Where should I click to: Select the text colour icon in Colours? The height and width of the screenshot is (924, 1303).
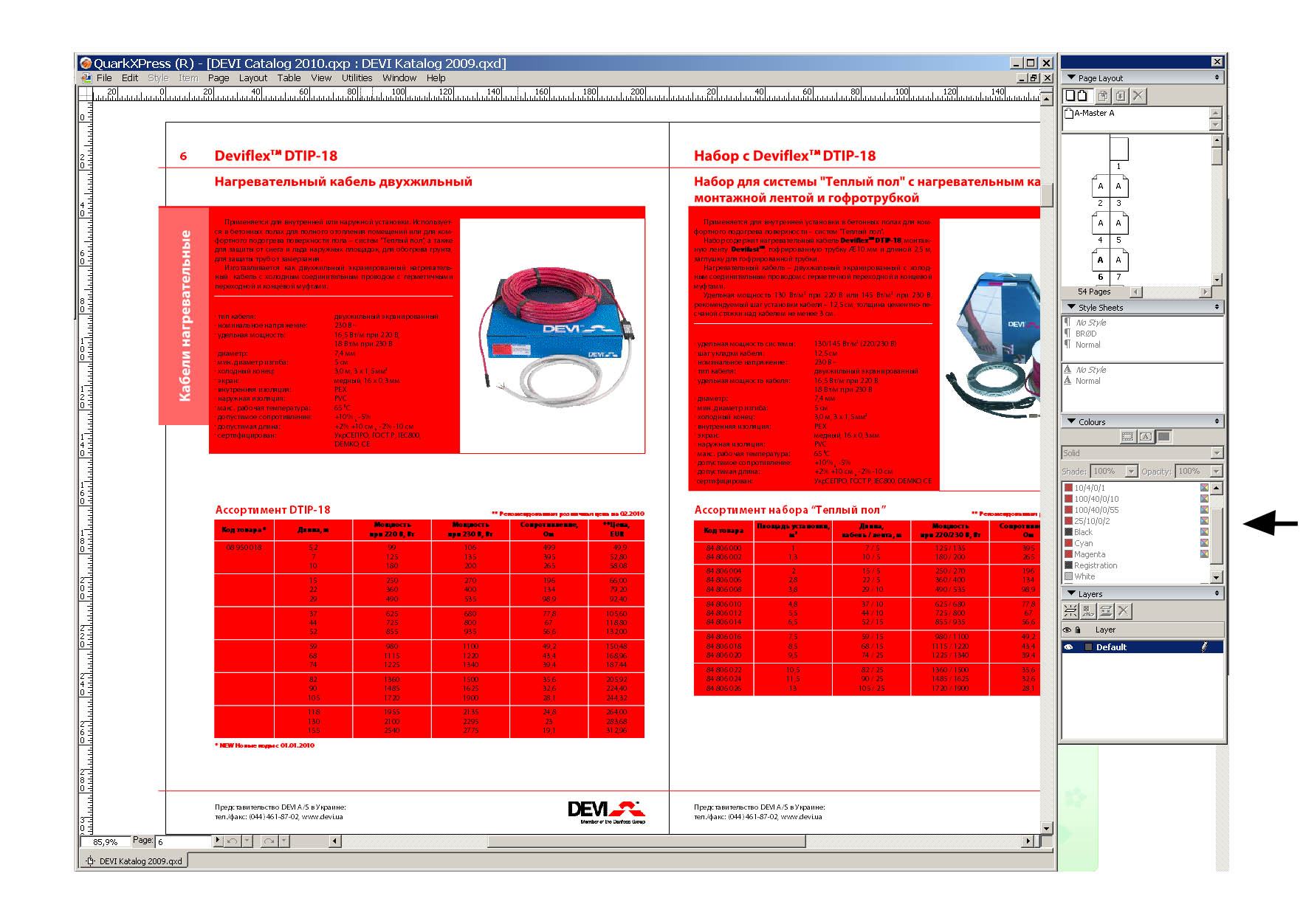[x=1145, y=436]
